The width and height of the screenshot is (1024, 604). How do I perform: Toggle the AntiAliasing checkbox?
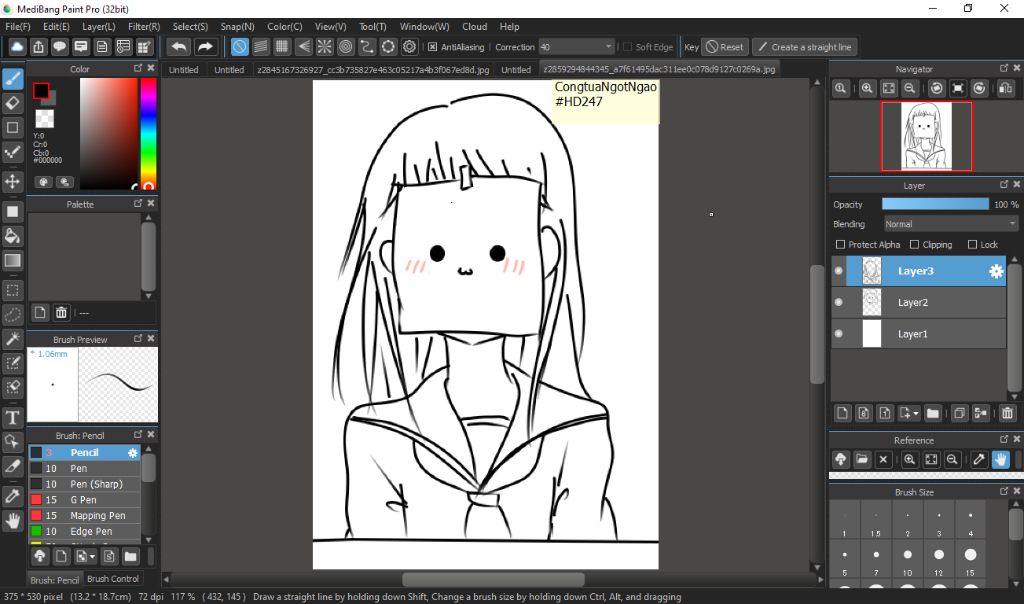click(432, 47)
